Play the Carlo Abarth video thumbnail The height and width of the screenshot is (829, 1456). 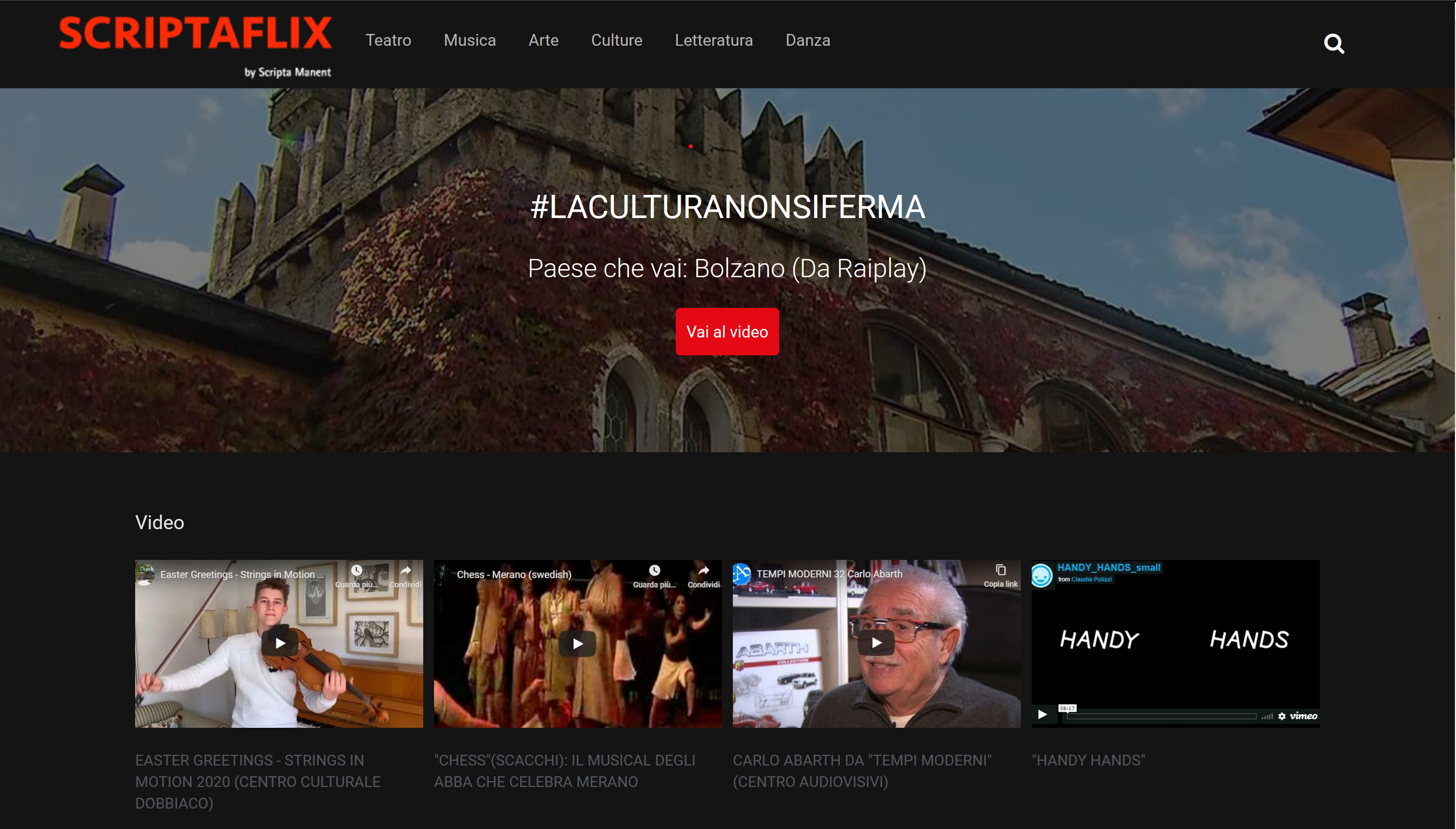tap(876, 643)
